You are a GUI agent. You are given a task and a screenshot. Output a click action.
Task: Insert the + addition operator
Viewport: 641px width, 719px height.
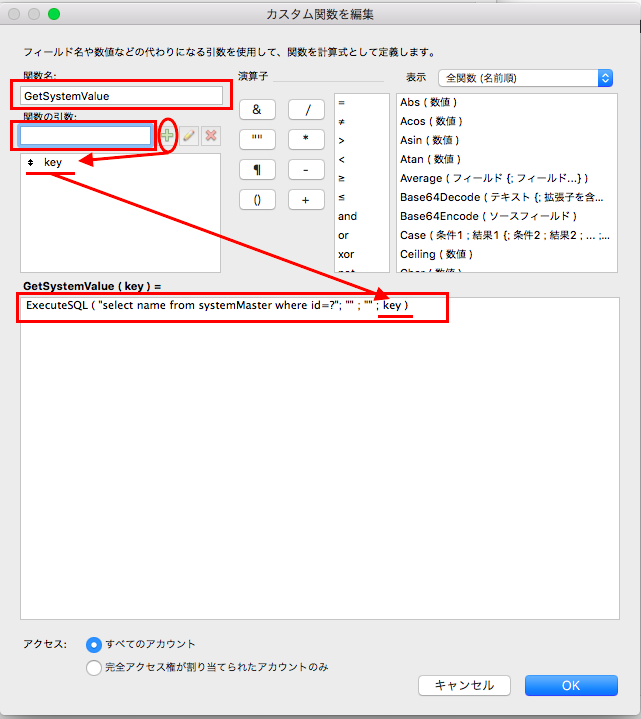306,199
